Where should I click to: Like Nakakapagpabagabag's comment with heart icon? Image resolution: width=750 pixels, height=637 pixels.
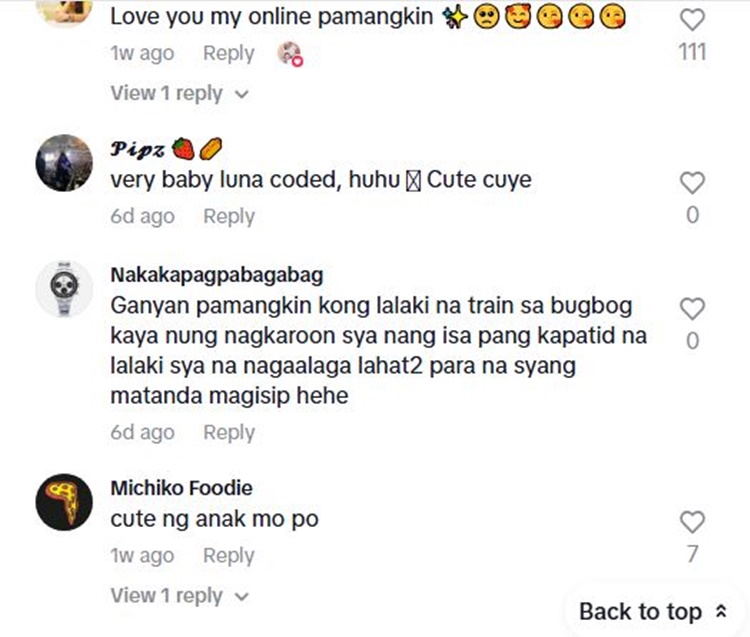tap(692, 309)
